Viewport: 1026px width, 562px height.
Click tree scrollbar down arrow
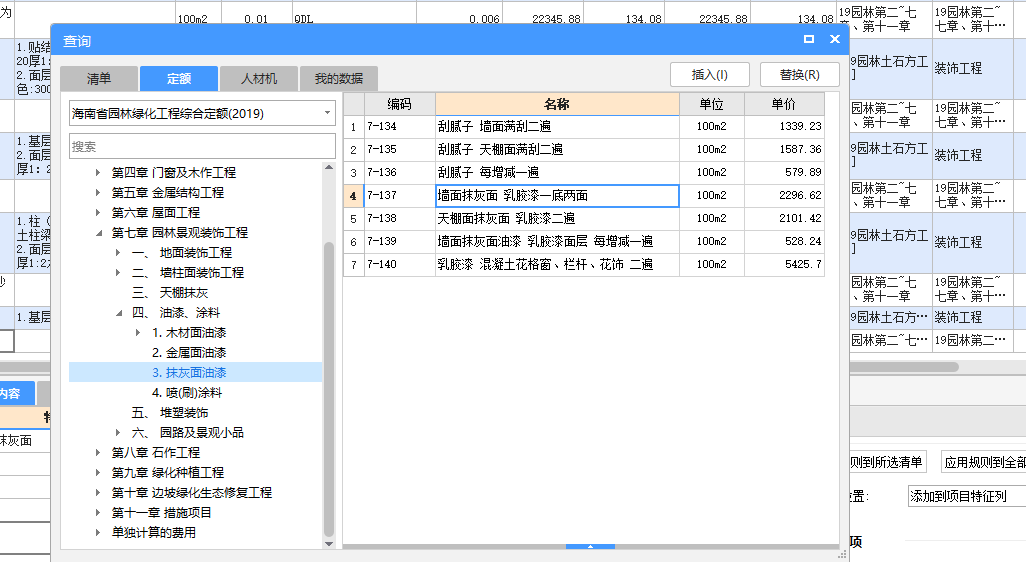pos(328,544)
